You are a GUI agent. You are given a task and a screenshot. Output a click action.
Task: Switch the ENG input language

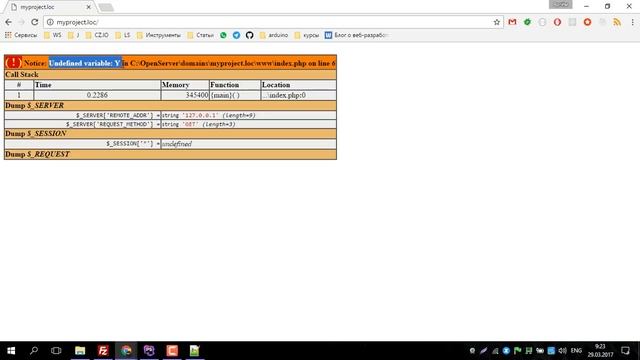pyautogui.click(x=576, y=351)
